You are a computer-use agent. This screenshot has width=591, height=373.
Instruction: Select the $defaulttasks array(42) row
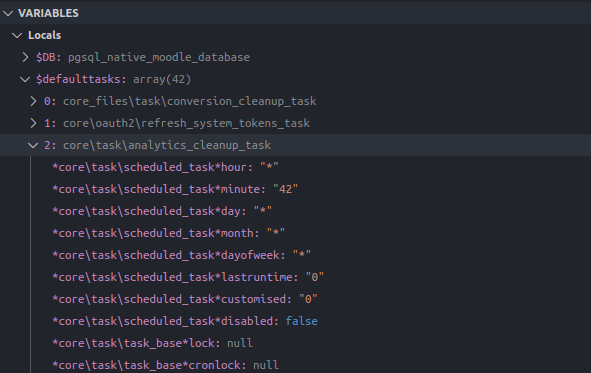point(296,79)
